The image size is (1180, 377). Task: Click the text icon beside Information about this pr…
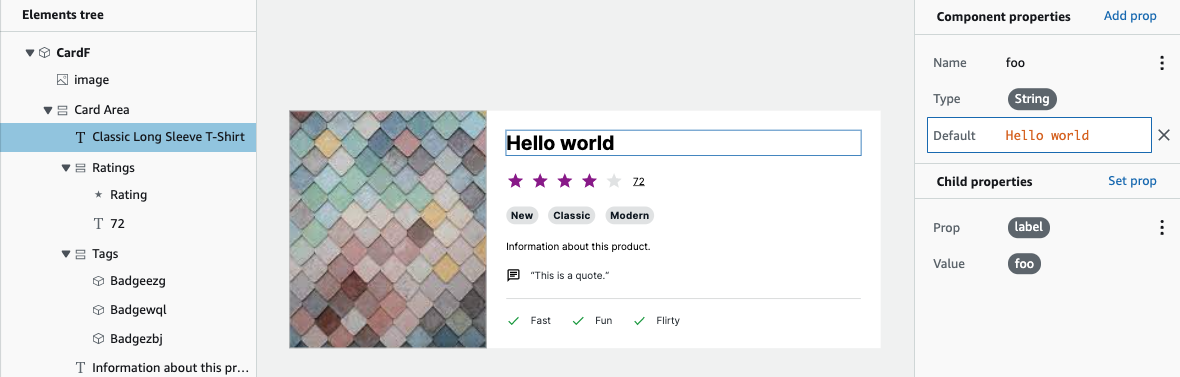(x=81, y=368)
